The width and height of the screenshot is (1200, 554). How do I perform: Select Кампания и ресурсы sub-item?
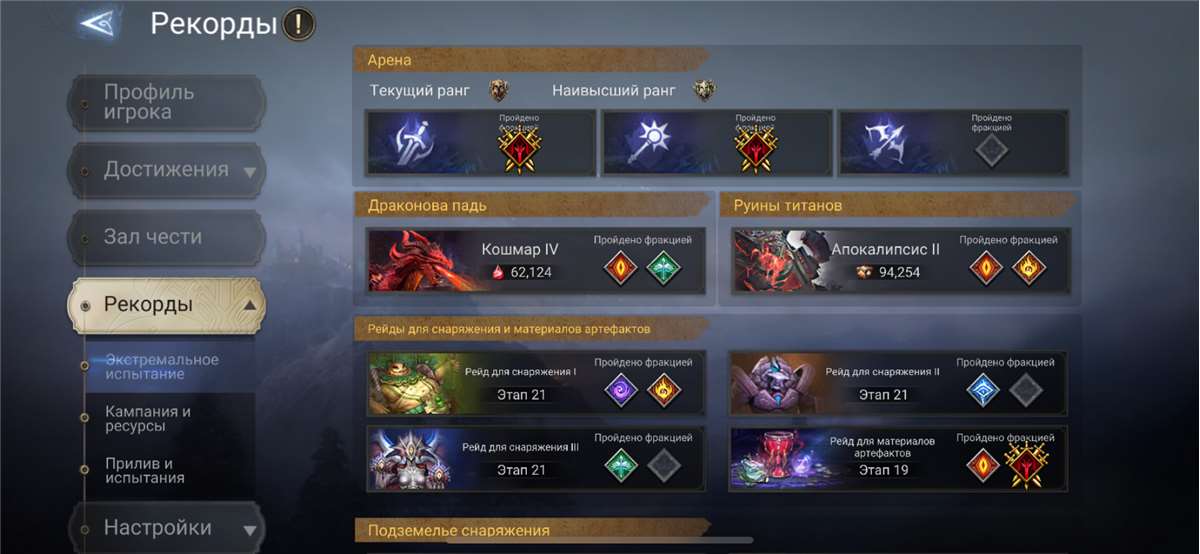150,419
